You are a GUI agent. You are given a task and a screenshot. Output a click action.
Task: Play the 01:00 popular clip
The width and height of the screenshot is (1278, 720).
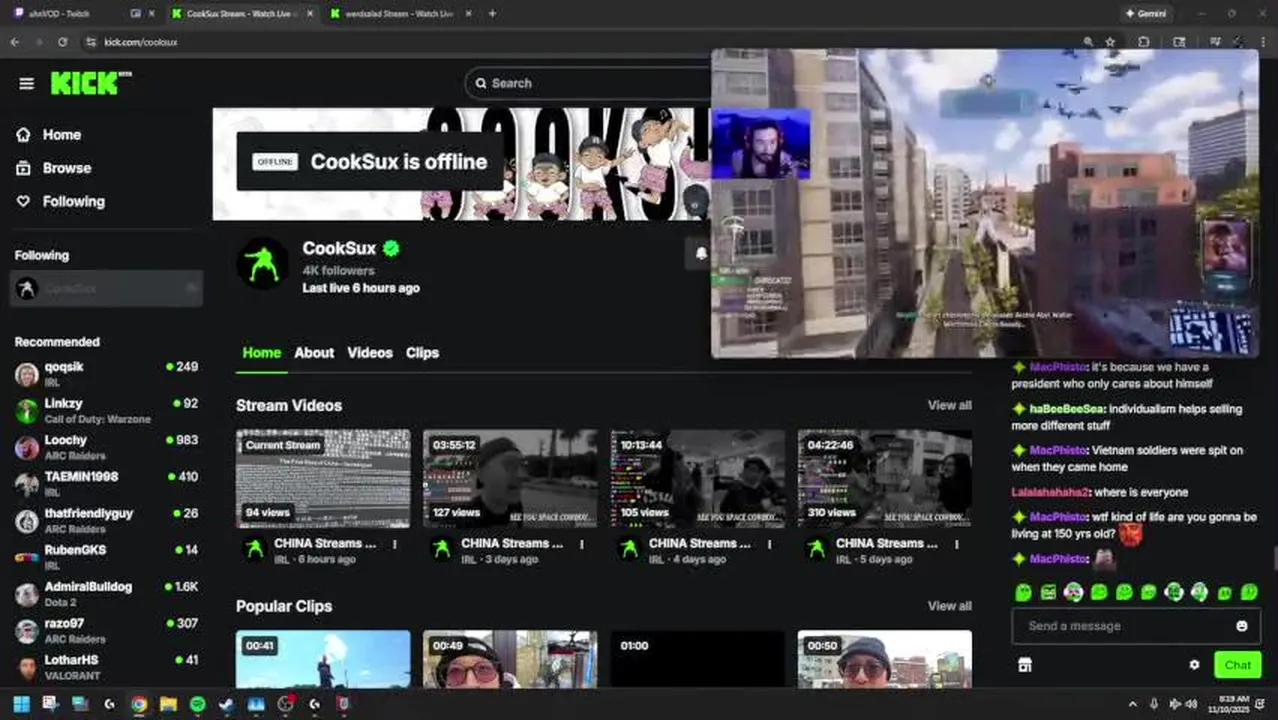698,659
